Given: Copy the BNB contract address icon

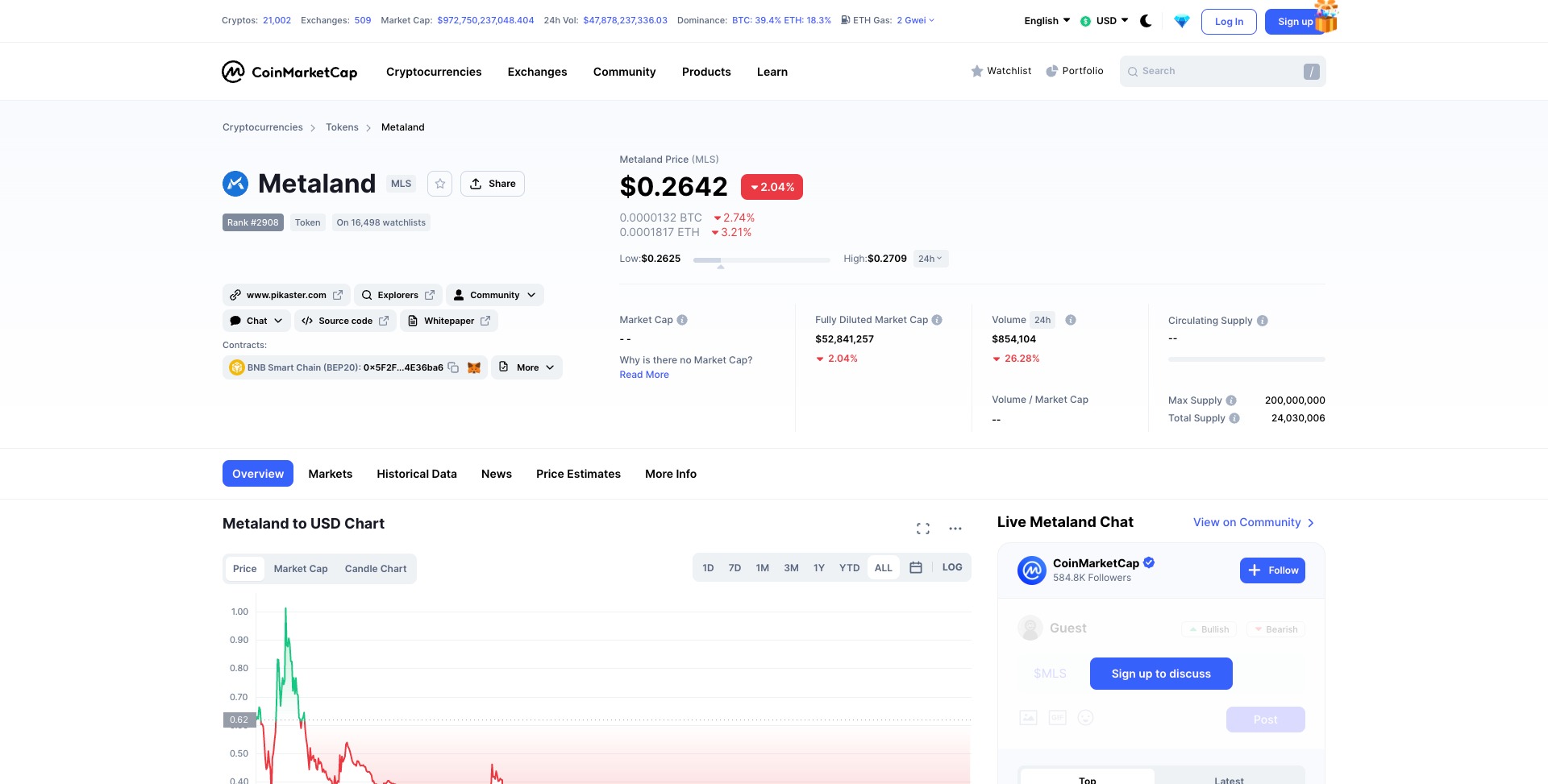Looking at the screenshot, I should tap(453, 367).
